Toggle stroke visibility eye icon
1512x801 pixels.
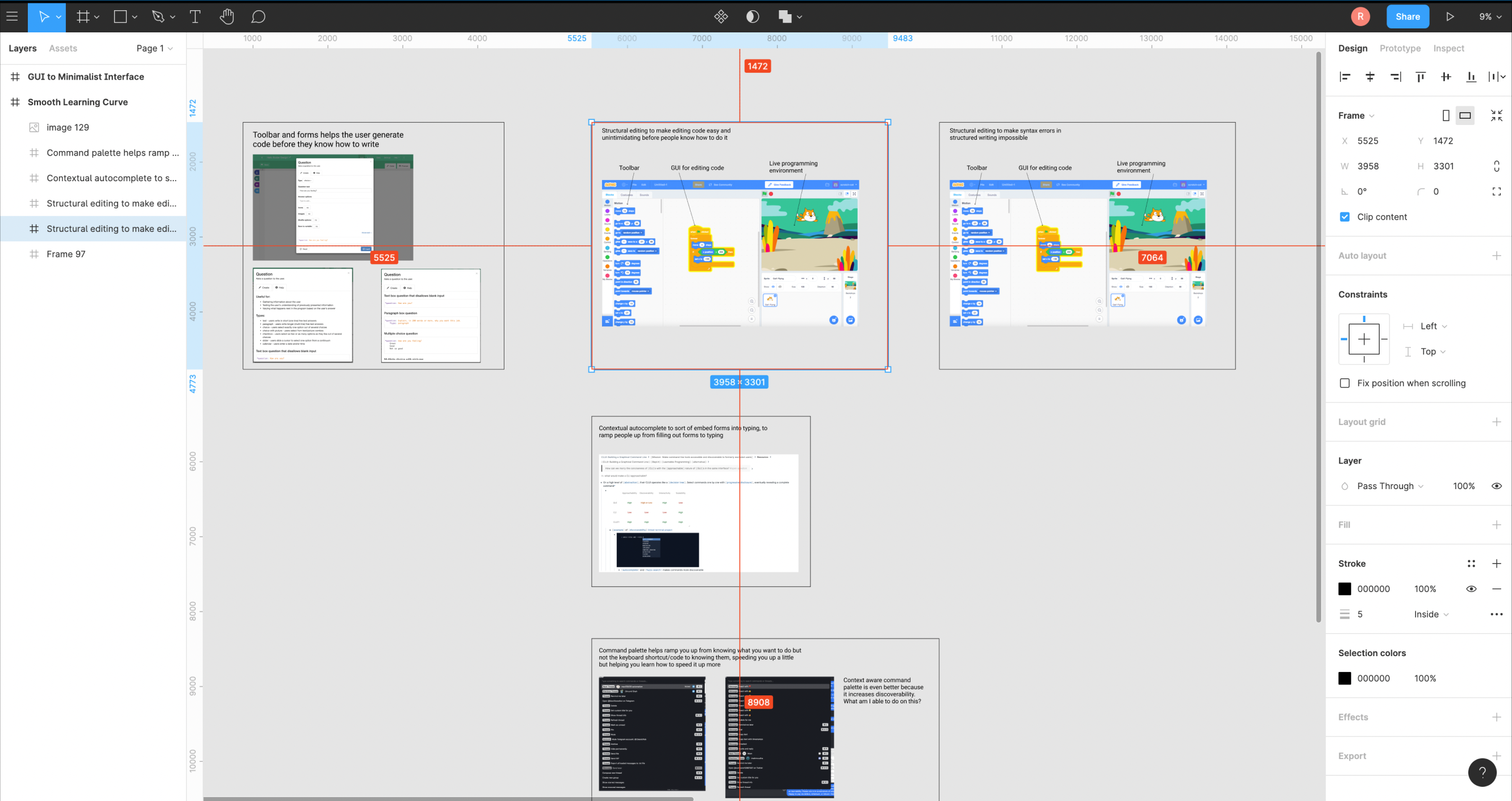1471,589
